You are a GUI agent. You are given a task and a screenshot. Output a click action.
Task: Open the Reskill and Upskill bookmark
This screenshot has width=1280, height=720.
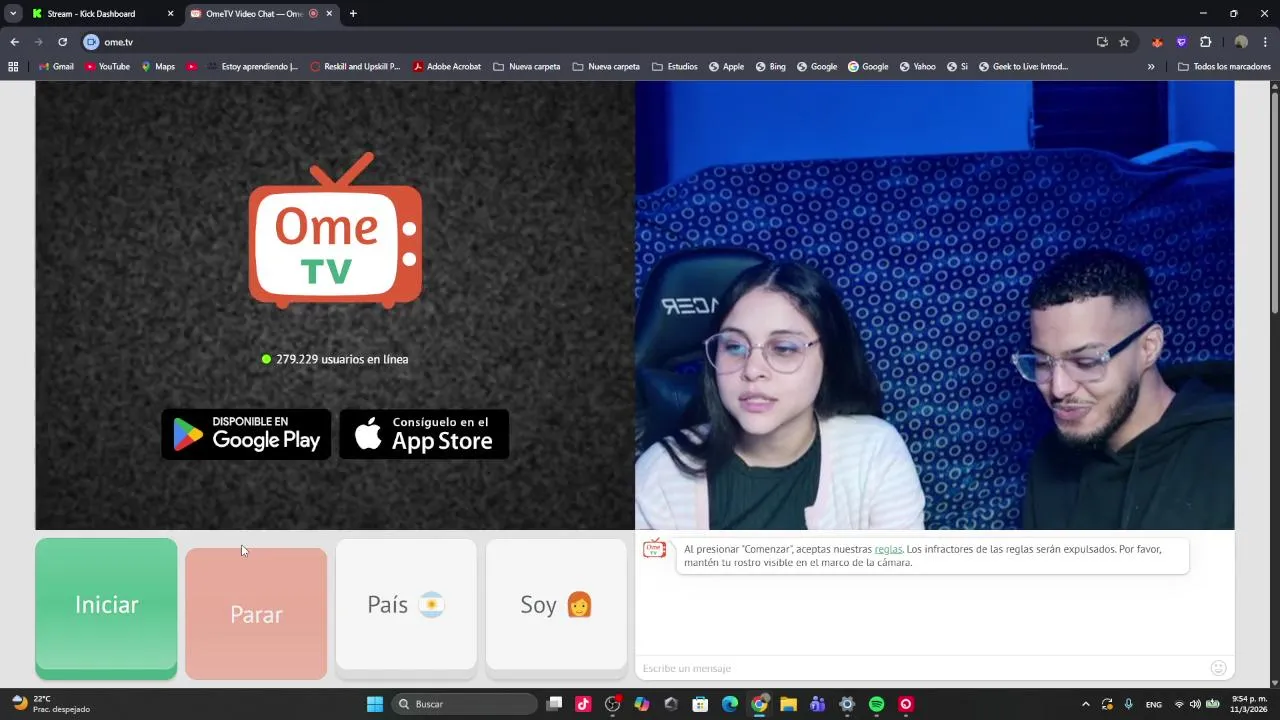355,67
